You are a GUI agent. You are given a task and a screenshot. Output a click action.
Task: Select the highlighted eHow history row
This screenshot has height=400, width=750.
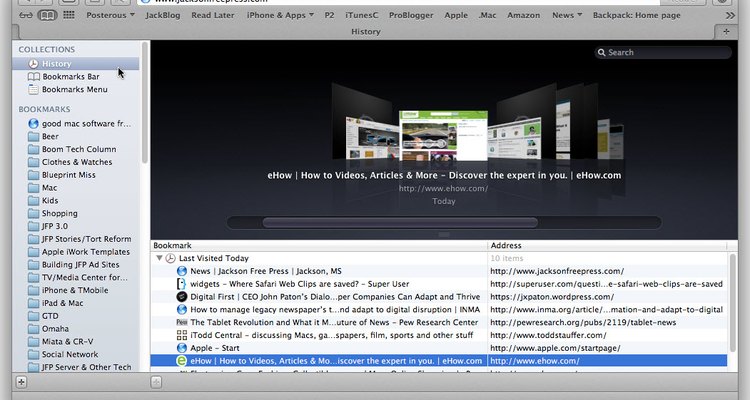[439, 361]
